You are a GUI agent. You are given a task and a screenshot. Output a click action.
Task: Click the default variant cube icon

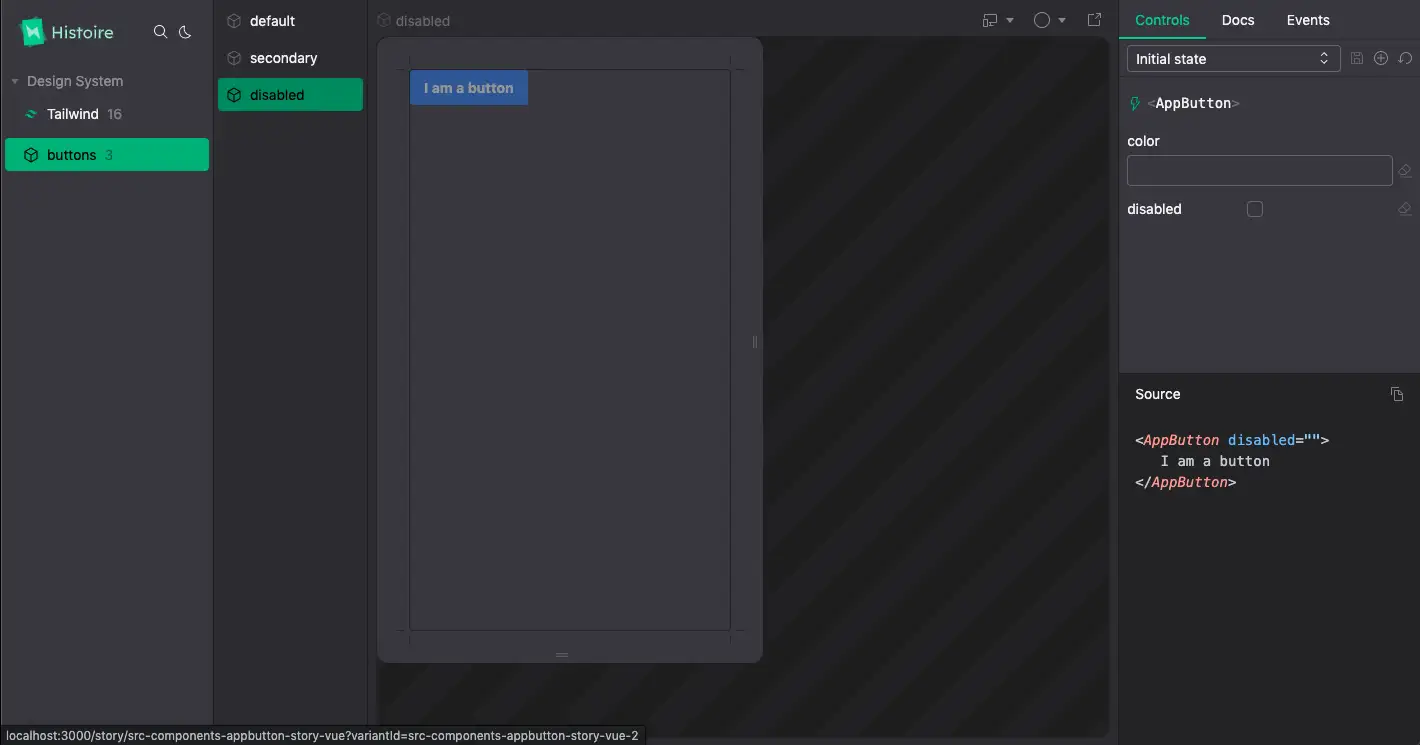pyautogui.click(x=234, y=21)
